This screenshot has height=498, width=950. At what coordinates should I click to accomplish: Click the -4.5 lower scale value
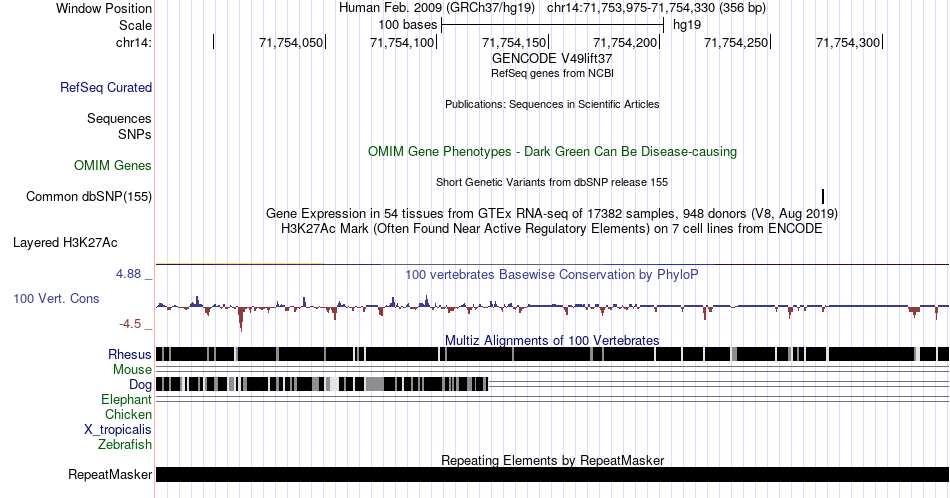pyautogui.click(x=130, y=324)
